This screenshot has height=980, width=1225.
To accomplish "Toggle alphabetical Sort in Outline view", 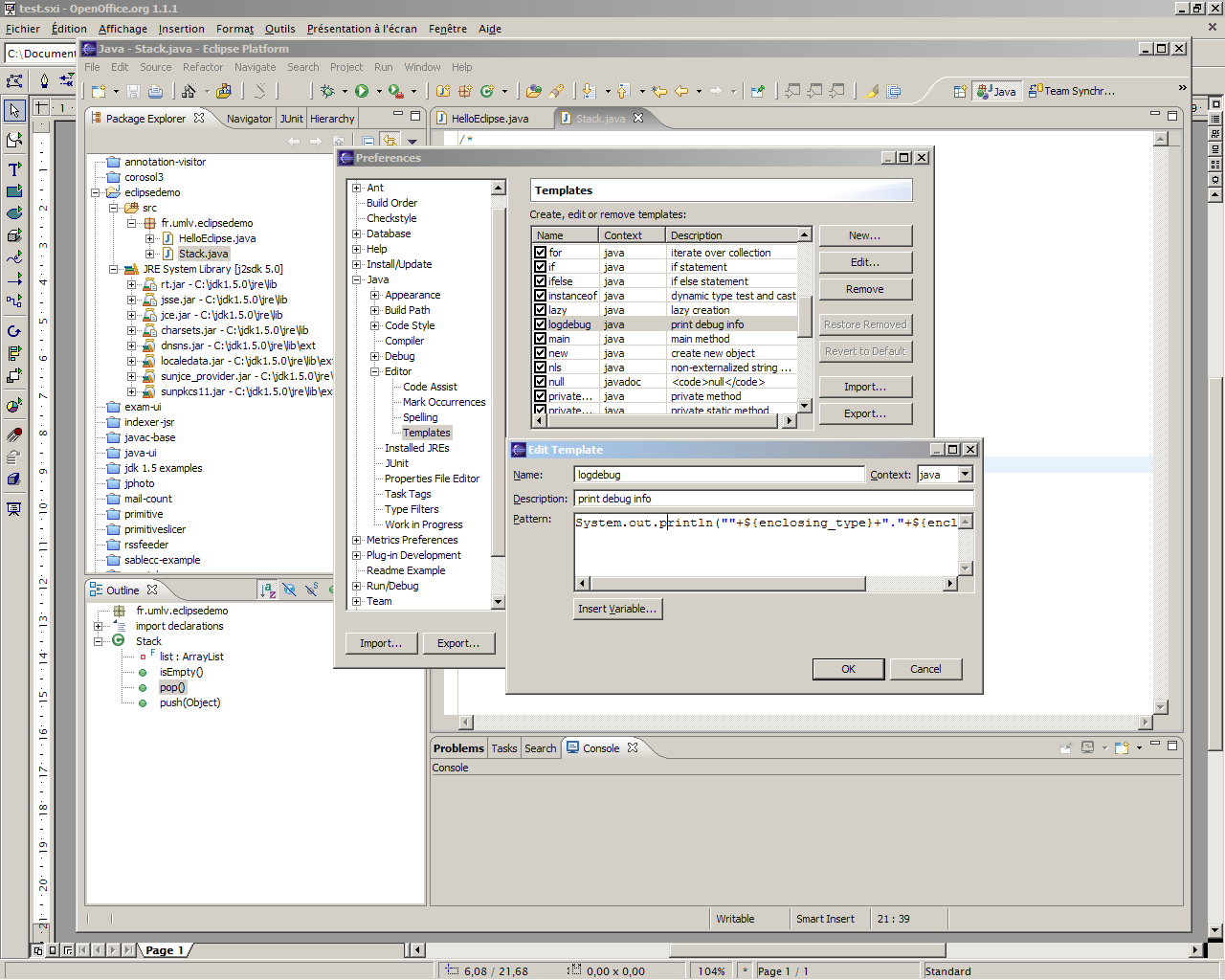I will point(268,590).
